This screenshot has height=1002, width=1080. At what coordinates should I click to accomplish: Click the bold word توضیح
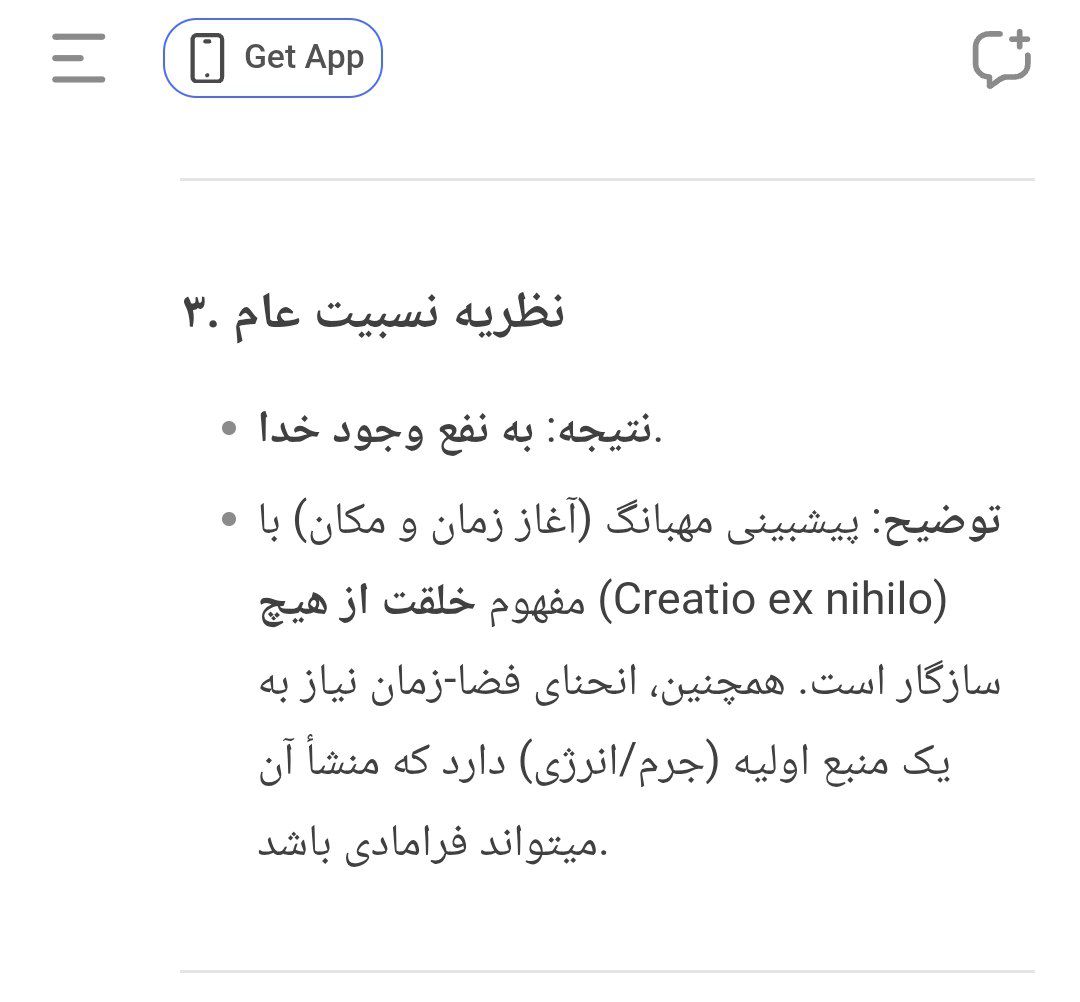[942, 521]
